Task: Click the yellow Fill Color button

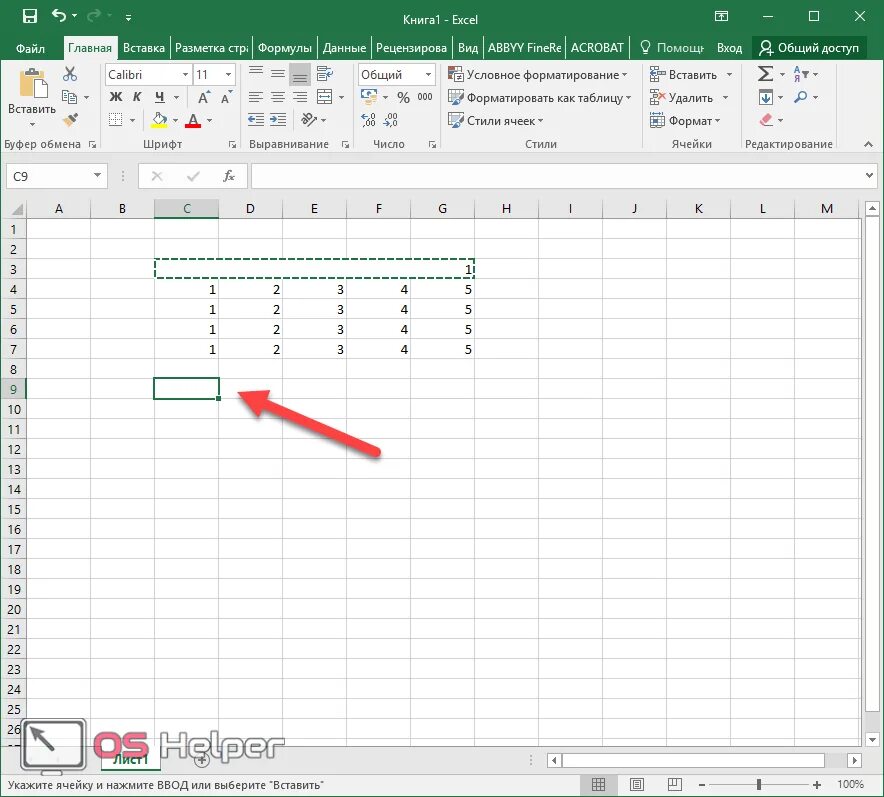Action: (x=160, y=119)
